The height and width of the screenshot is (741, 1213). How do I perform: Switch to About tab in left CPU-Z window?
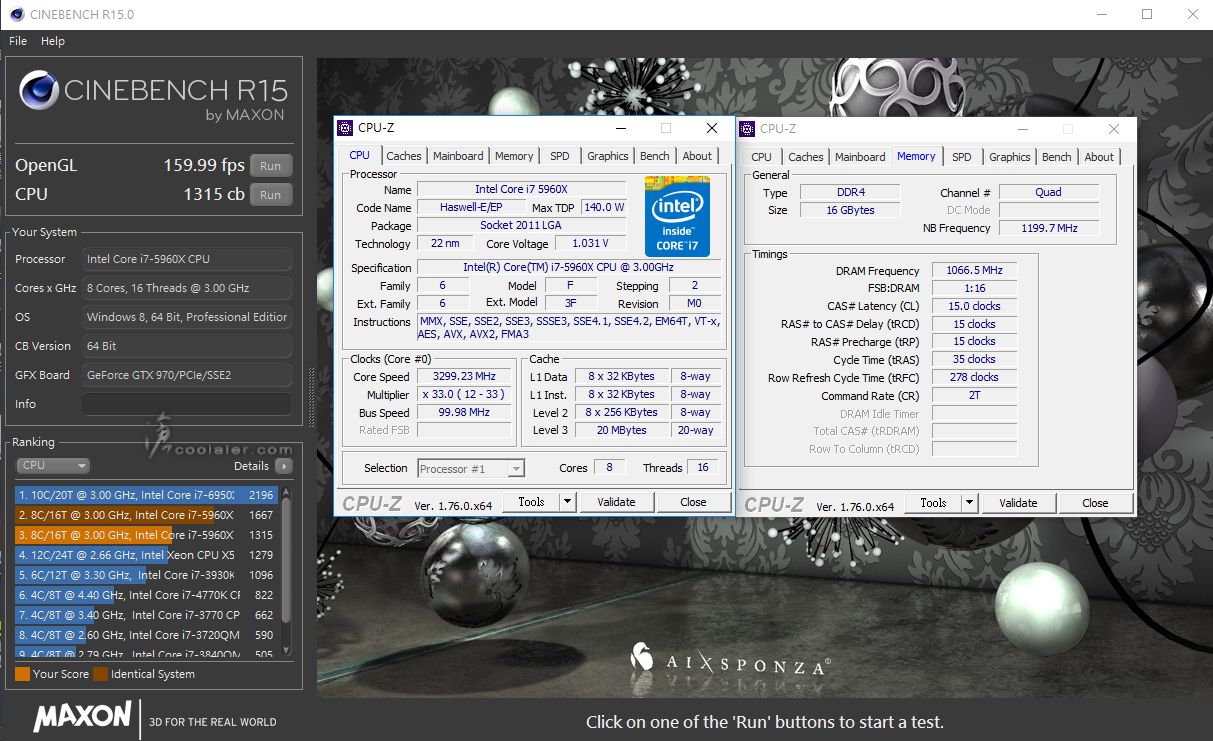click(697, 156)
